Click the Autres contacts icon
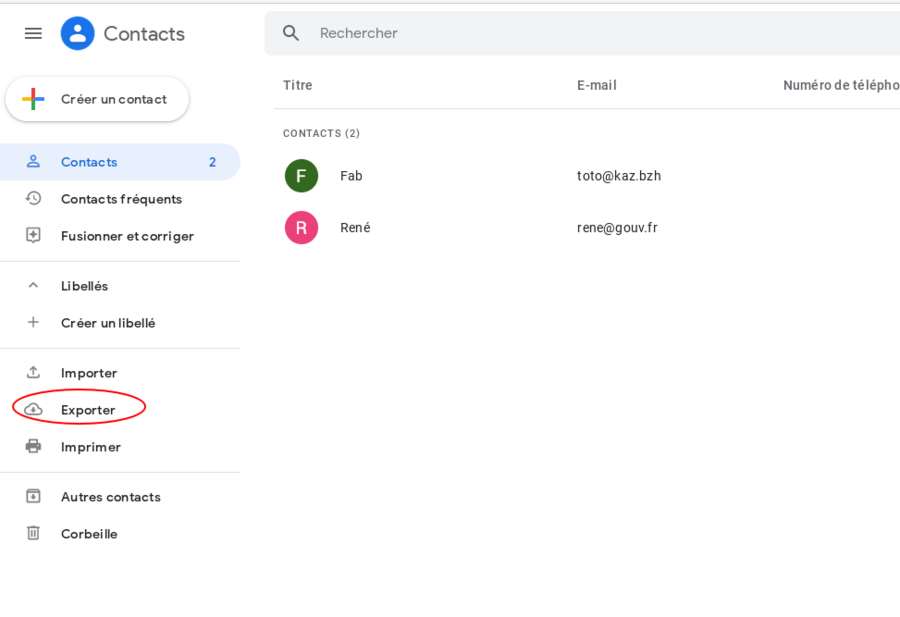Image resolution: width=900 pixels, height=617 pixels. point(33,496)
